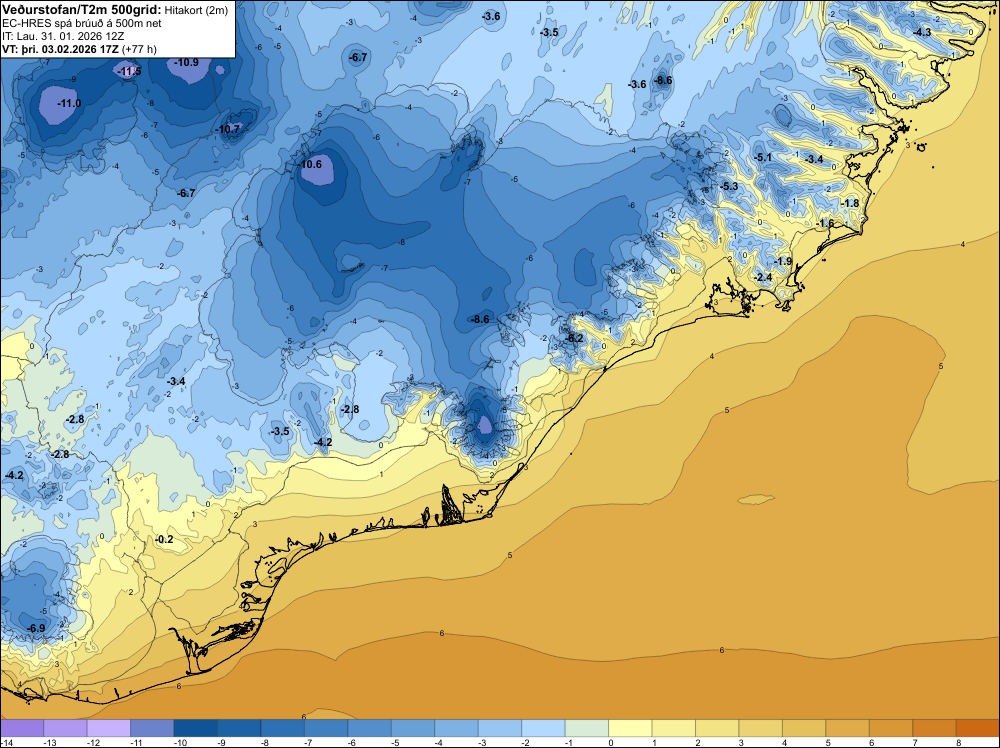Click the -11.0 temperature label
Screen dimensions: 1000x748
tap(69, 103)
